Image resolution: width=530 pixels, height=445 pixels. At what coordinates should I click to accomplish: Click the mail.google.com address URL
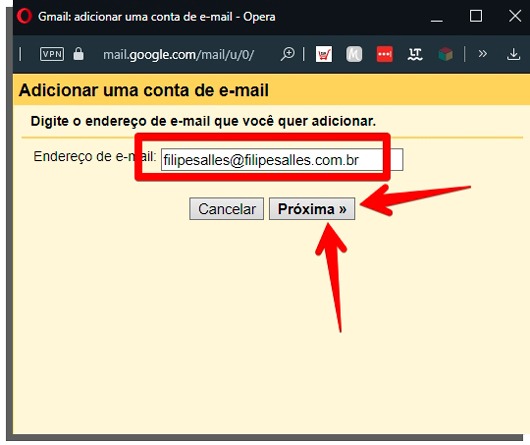click(178, 55)
